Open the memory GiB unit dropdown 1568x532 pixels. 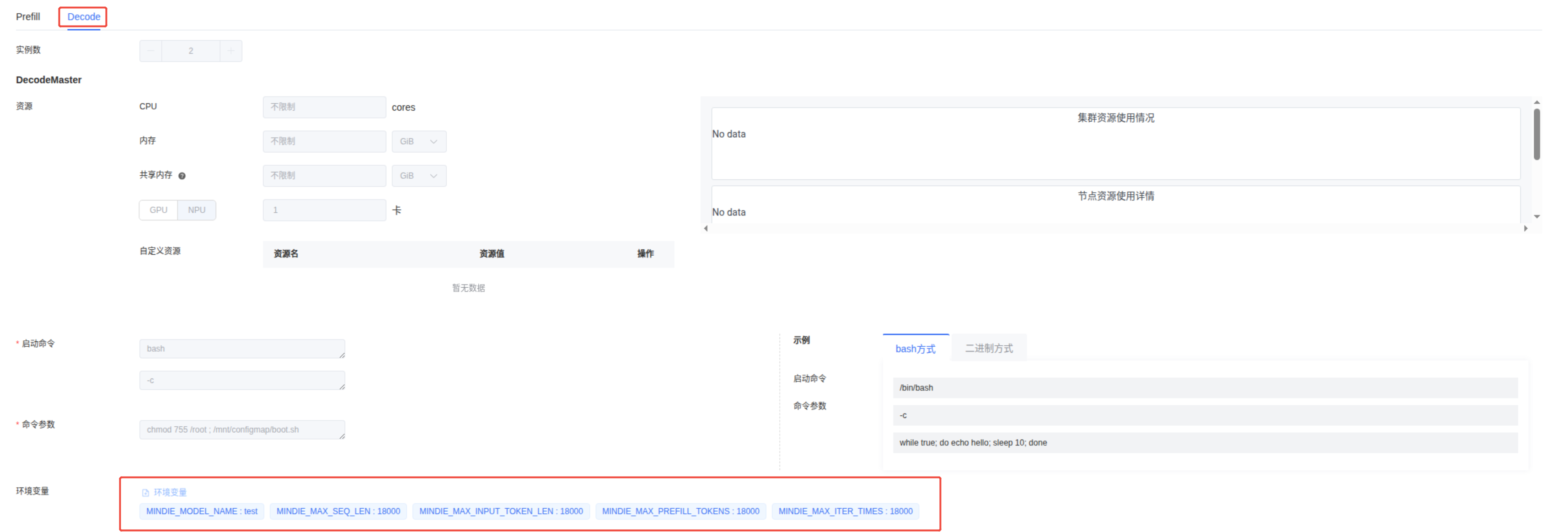419,141
